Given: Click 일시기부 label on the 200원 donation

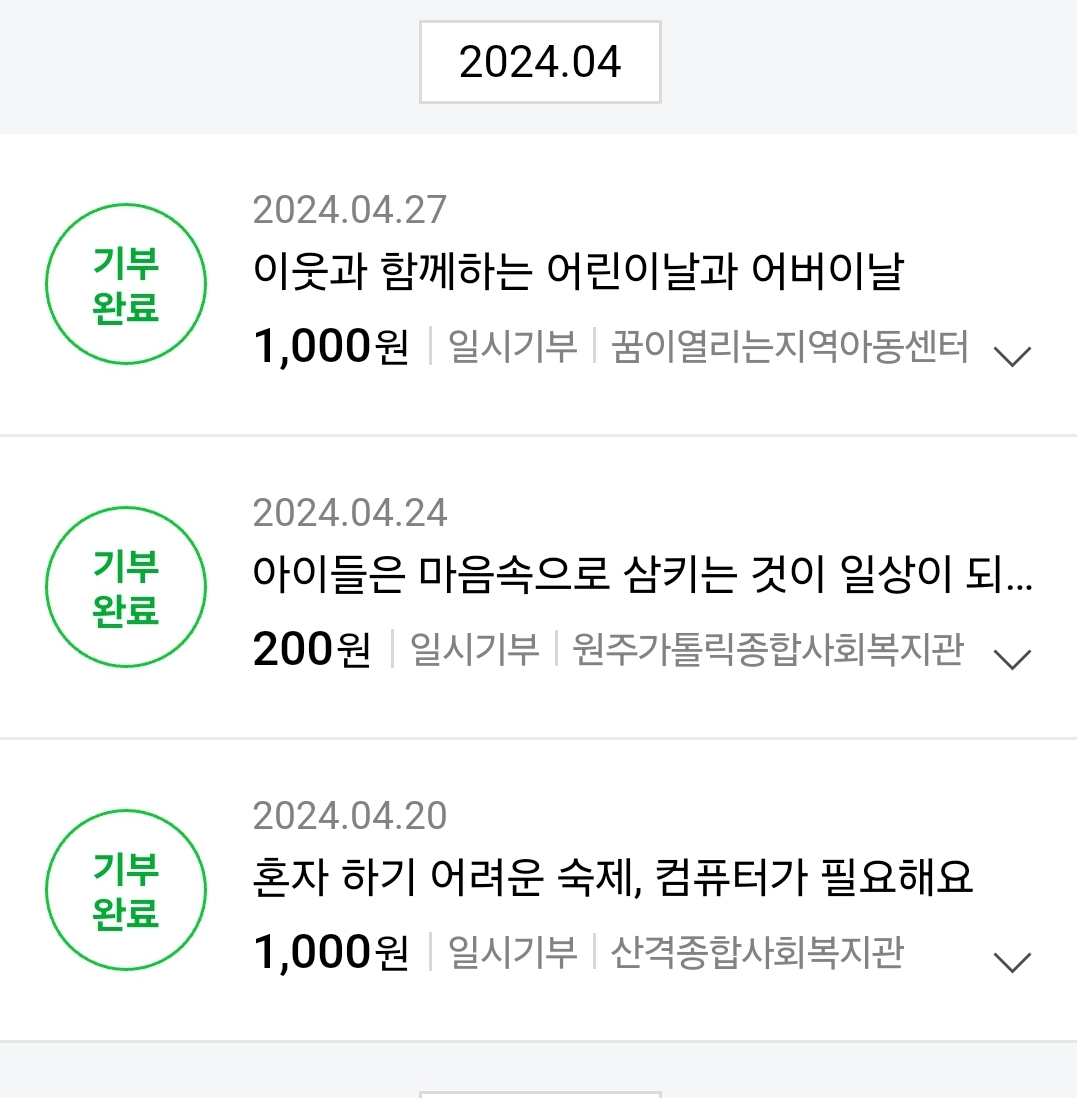Looking at the screenshot, I should tap(475, 650).
